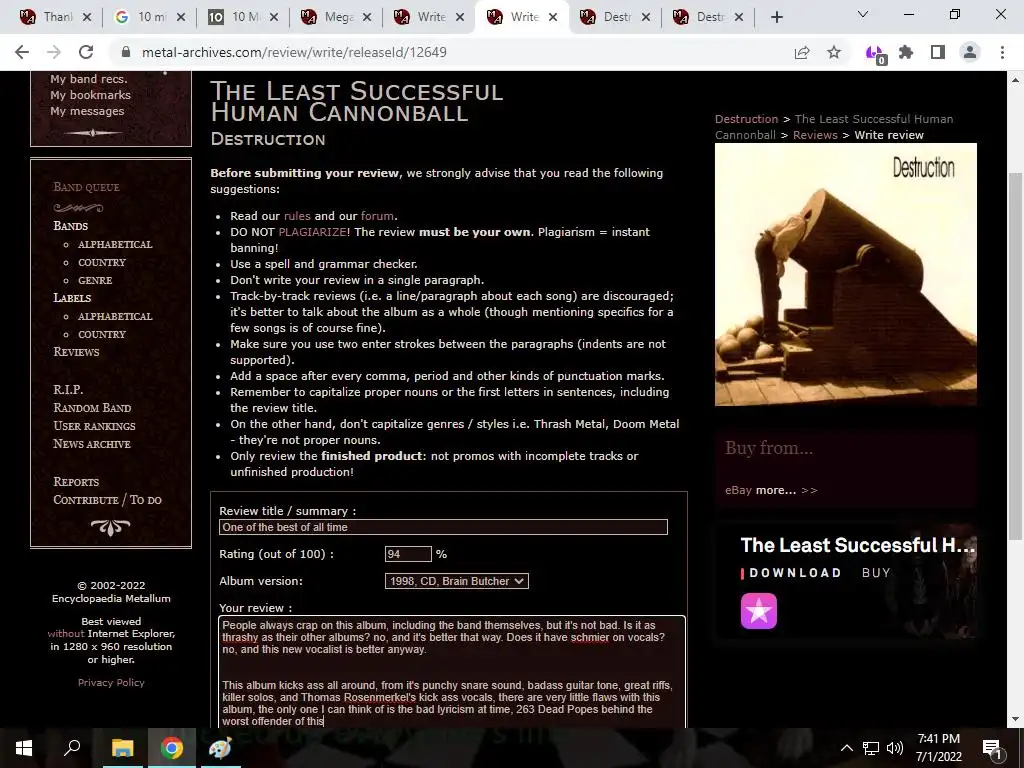Viewport: 1024px width, 768px height.
Task: Click 'The Least Successful Human Cannonball' breadcrumb
Action: pyautogui.click(x=834, y=127)
